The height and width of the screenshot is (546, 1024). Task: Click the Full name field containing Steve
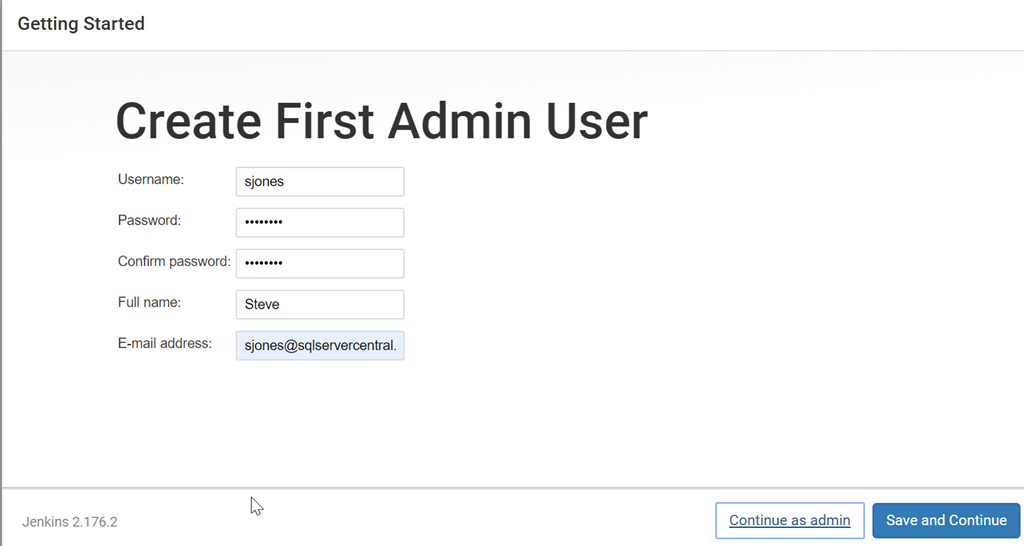click(320, 304)
